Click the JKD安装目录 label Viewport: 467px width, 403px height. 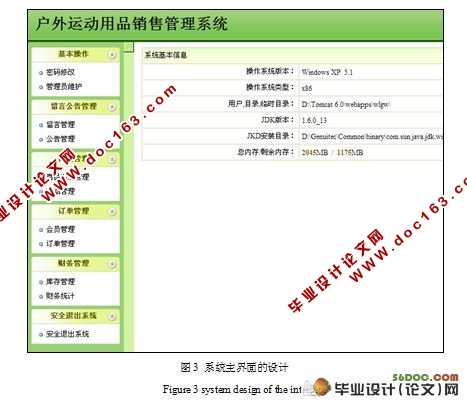coord(271,136)
